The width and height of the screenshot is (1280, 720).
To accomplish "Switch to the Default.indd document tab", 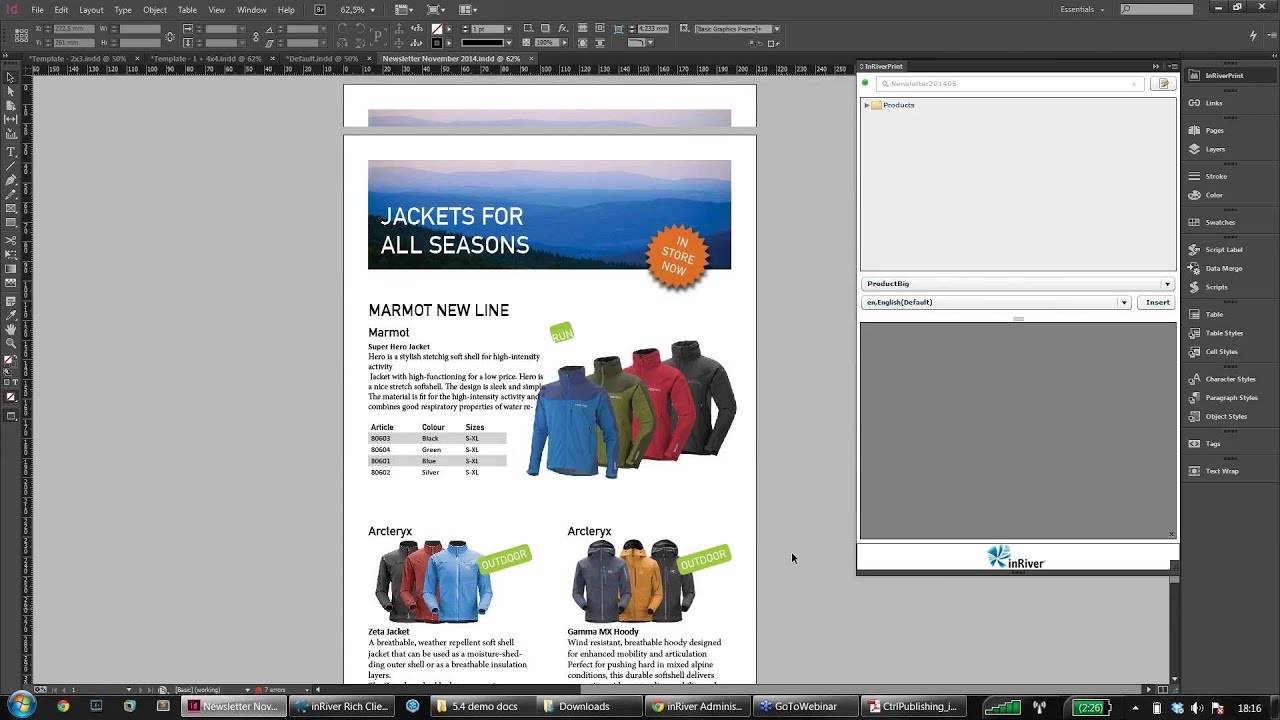I will (x=322, y=59).
